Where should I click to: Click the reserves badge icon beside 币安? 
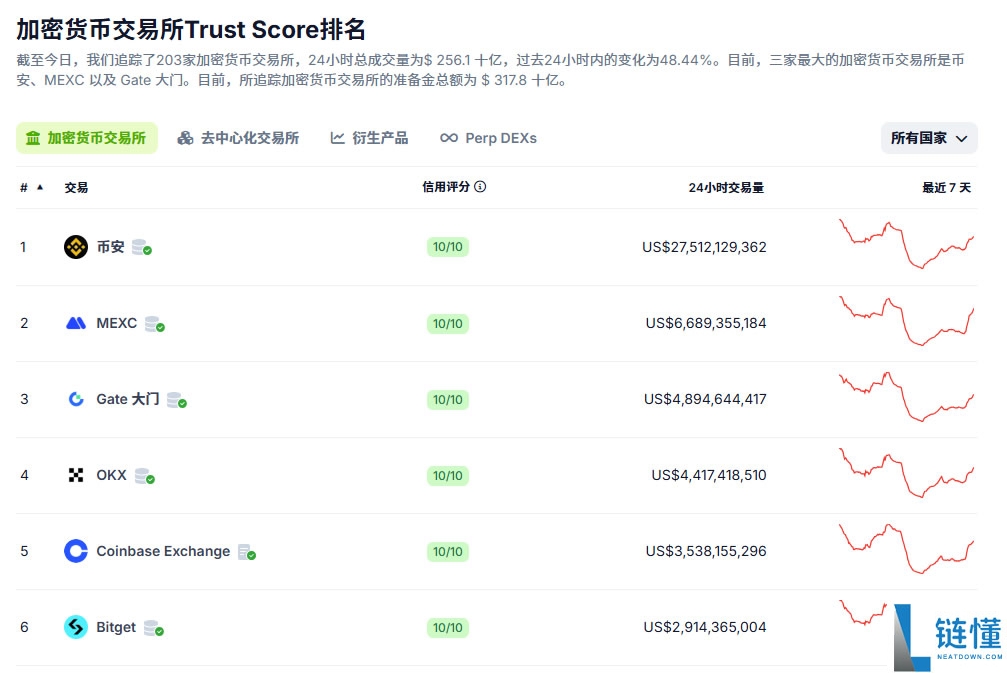pyautogui.click(x=141, y=247)
